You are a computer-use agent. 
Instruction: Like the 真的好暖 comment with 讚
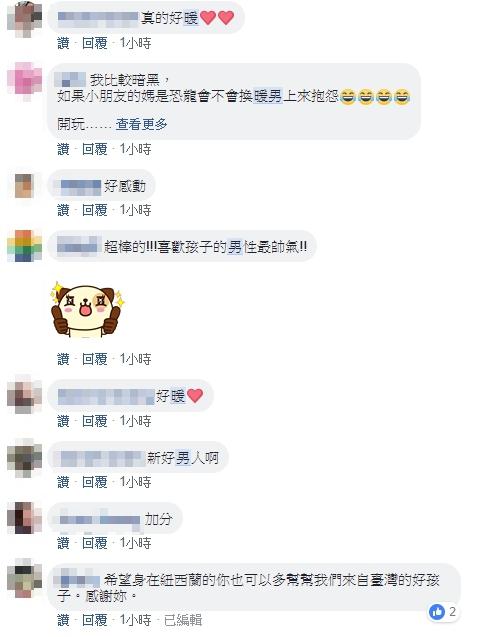[x=63, y=43]
